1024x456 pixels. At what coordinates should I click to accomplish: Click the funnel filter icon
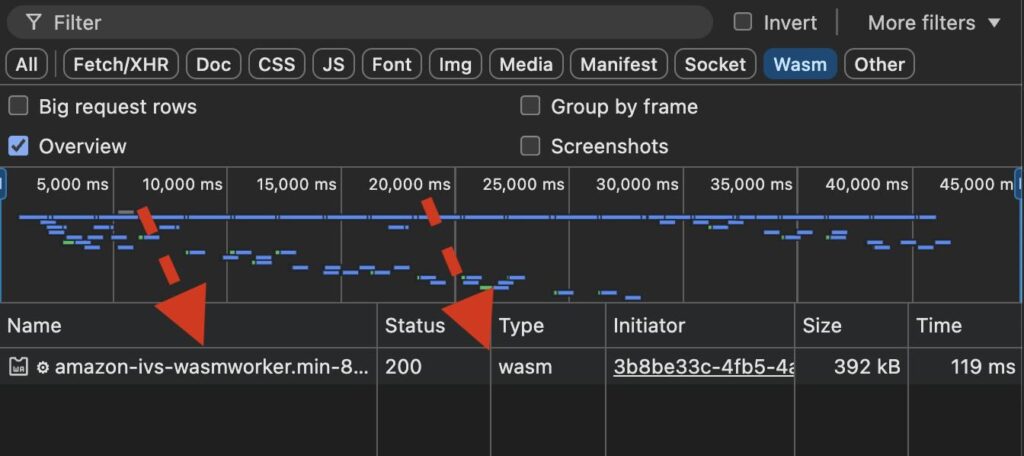pyautogui.click(x=34, y=22)
